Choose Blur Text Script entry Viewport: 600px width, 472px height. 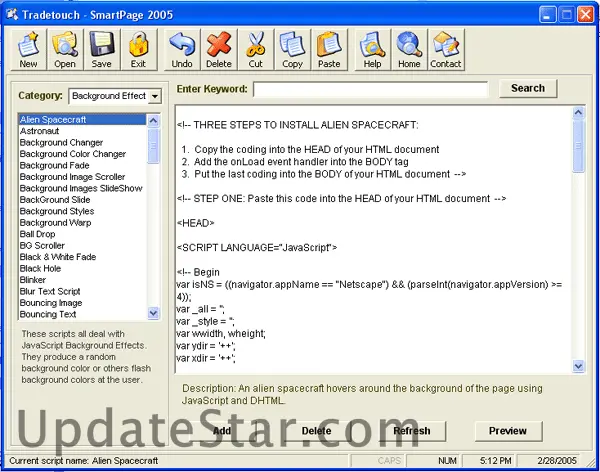click(x=82, y=292)
